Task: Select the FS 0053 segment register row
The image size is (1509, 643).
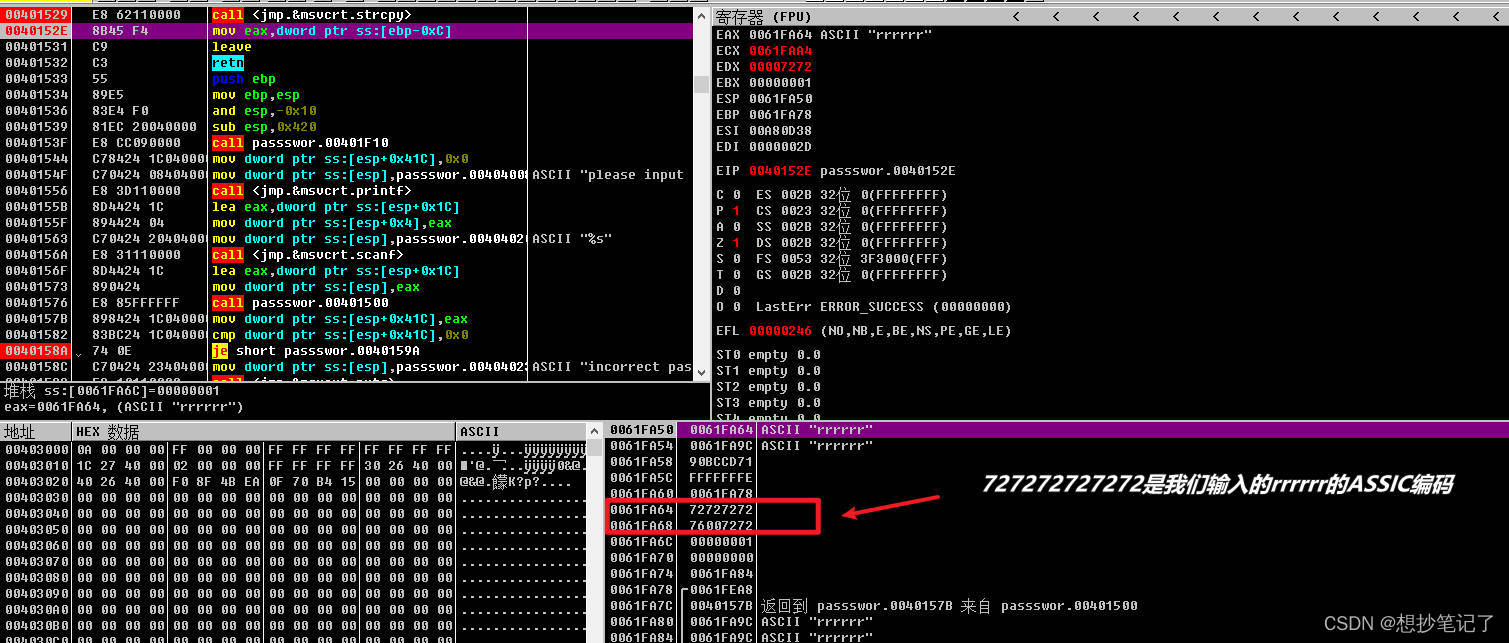Action: click(852, 259)
